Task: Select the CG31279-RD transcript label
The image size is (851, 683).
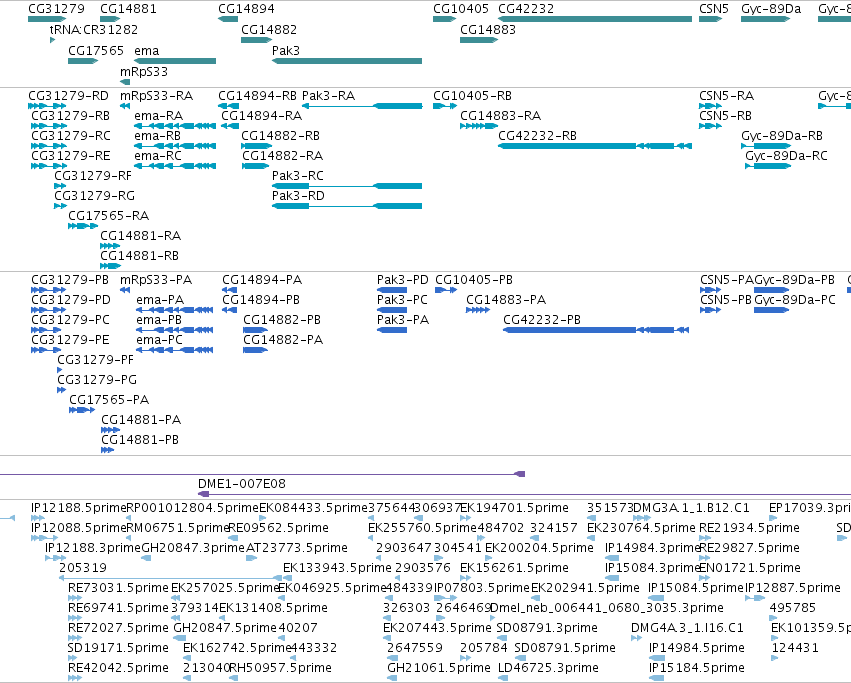Action: tap(68, 96)
